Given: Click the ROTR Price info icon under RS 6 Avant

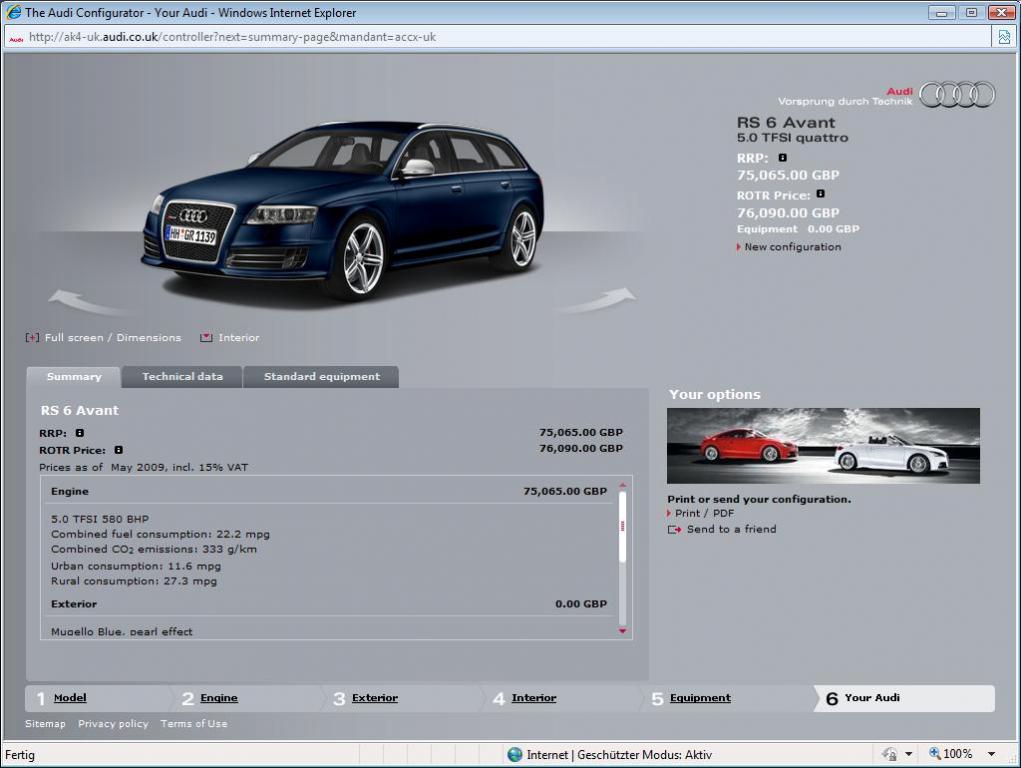Looking at the screenshot, I should (820, 195).
